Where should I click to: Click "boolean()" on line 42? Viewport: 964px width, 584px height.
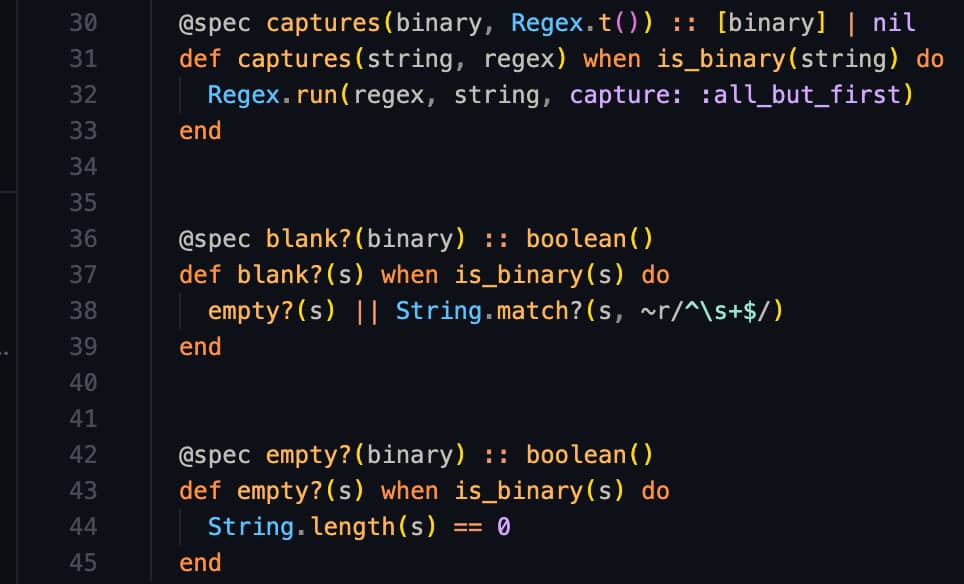tap(590, 455)
